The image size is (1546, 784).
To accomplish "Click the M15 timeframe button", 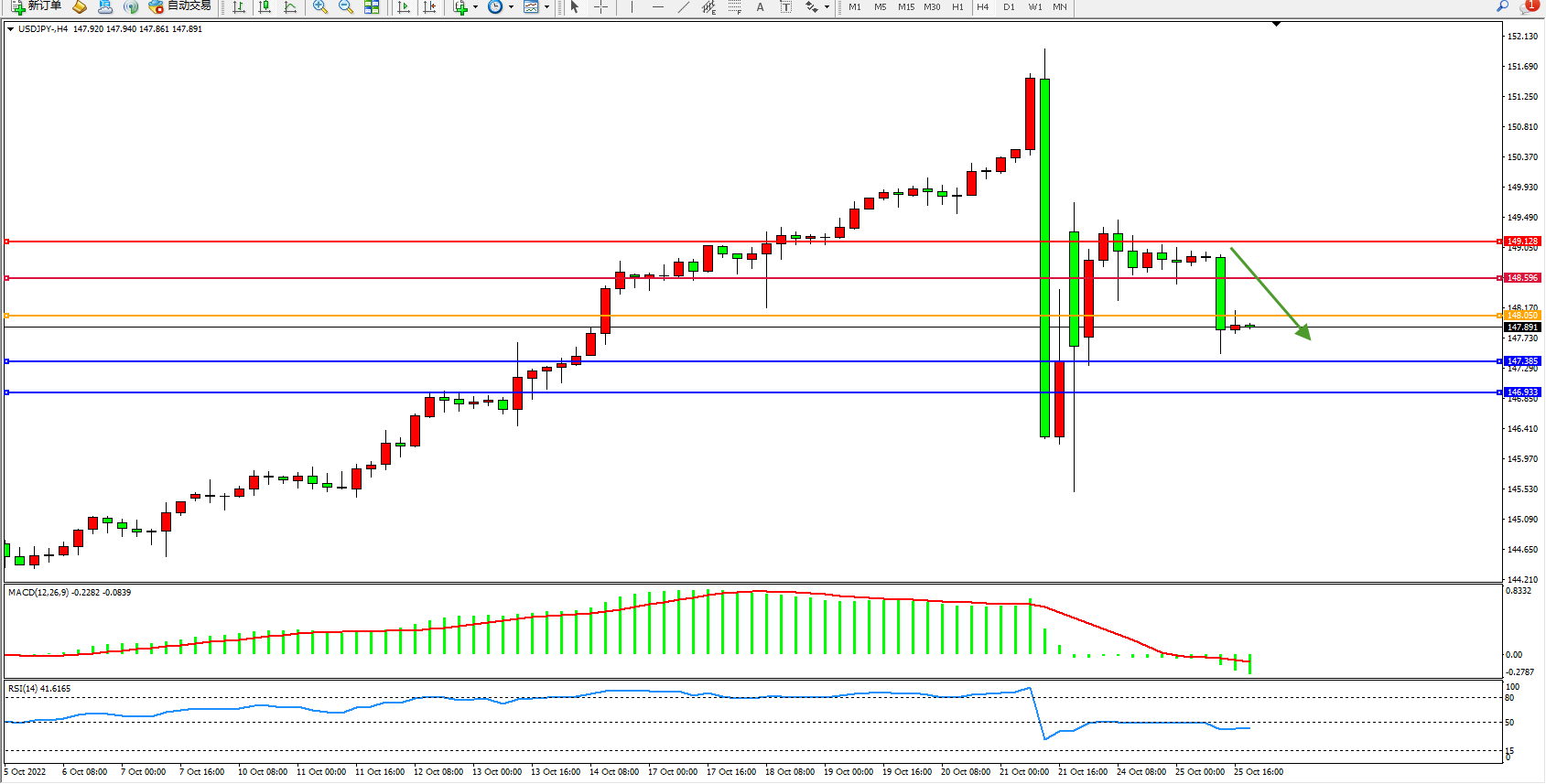I will click(x=905, y=6).
